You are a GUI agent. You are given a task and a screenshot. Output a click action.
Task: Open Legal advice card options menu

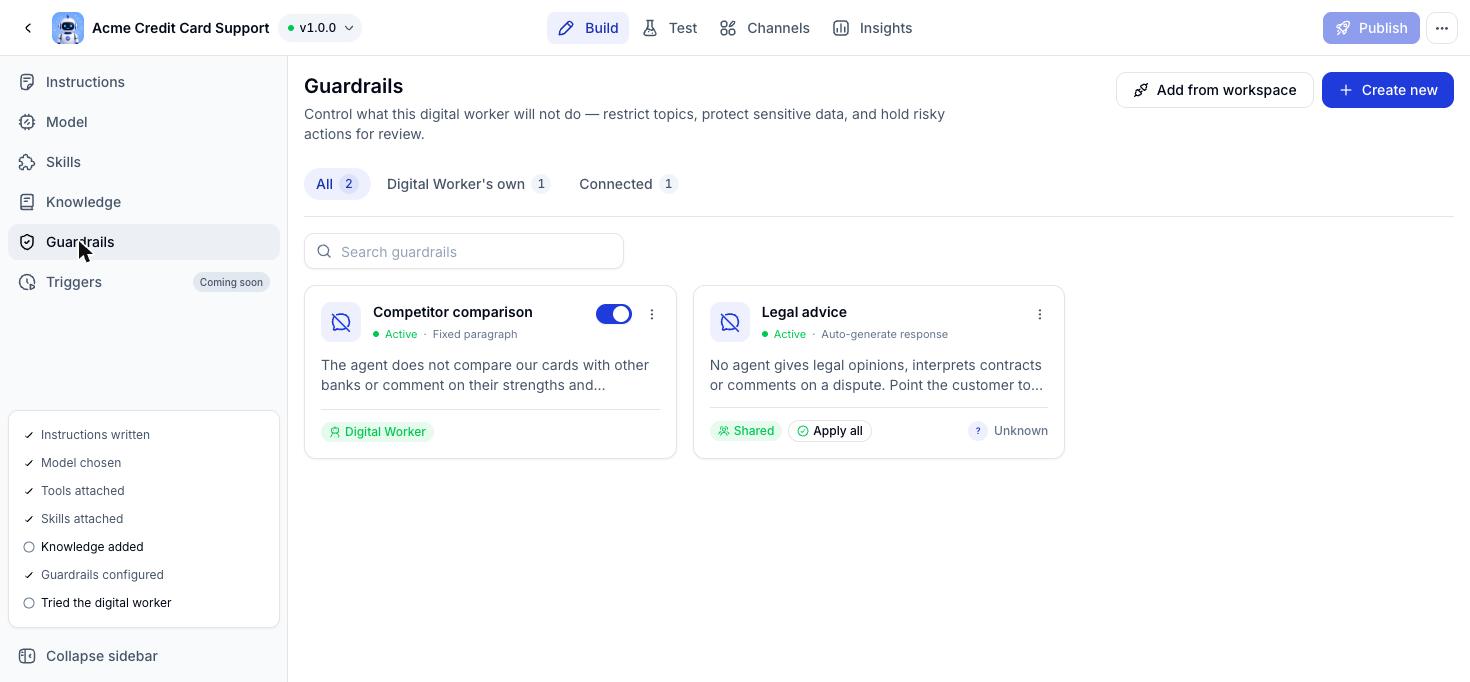[x=1040, y=314]
